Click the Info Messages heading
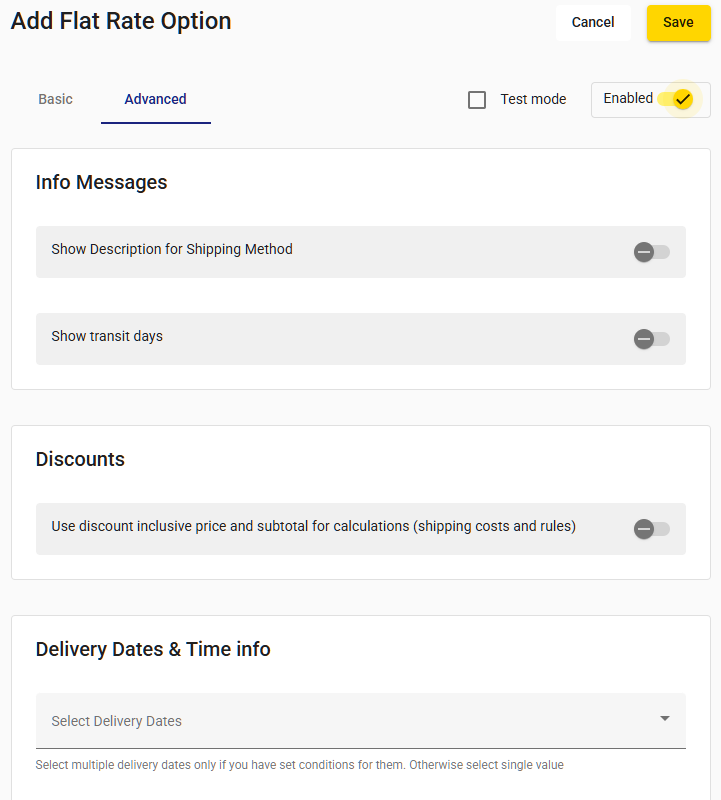The height and width of the screenshot is (800, 721). tap(102, 182)
